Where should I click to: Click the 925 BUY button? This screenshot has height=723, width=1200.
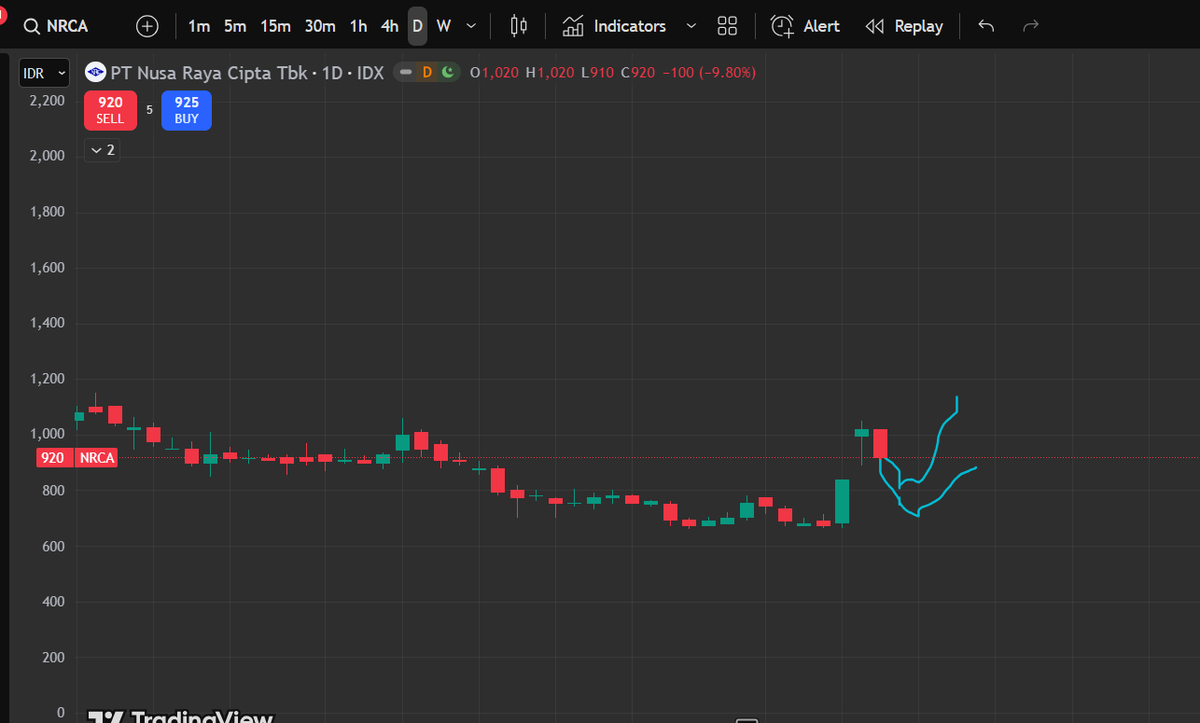click(x=186, y=110)
